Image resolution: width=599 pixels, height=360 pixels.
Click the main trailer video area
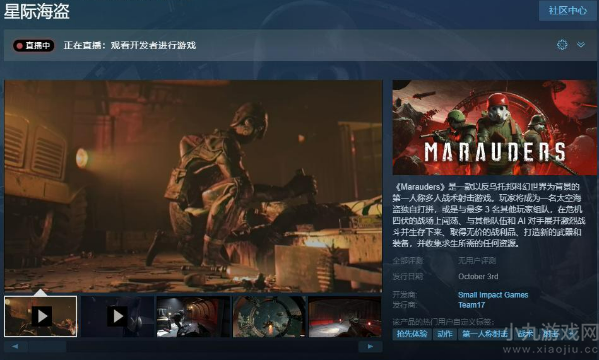coord(193,186)
